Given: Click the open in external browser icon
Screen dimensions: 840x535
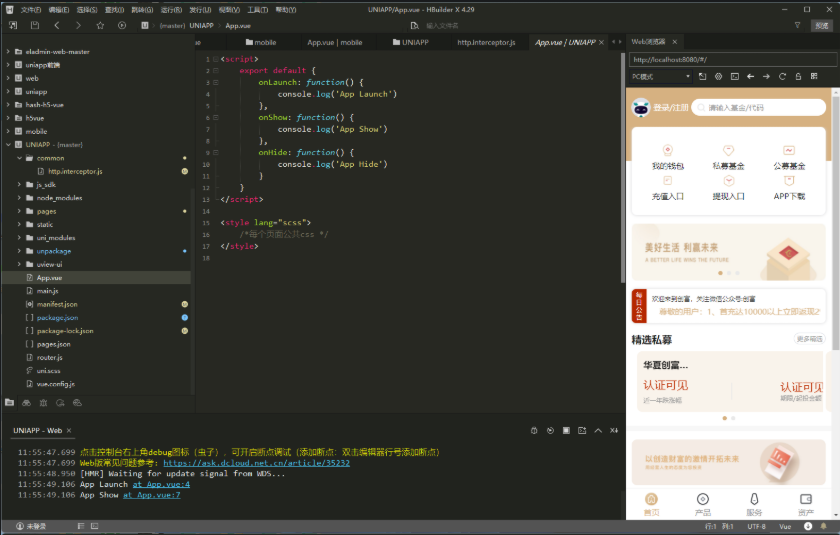Looking at the screenshot, I should (702, 77).
